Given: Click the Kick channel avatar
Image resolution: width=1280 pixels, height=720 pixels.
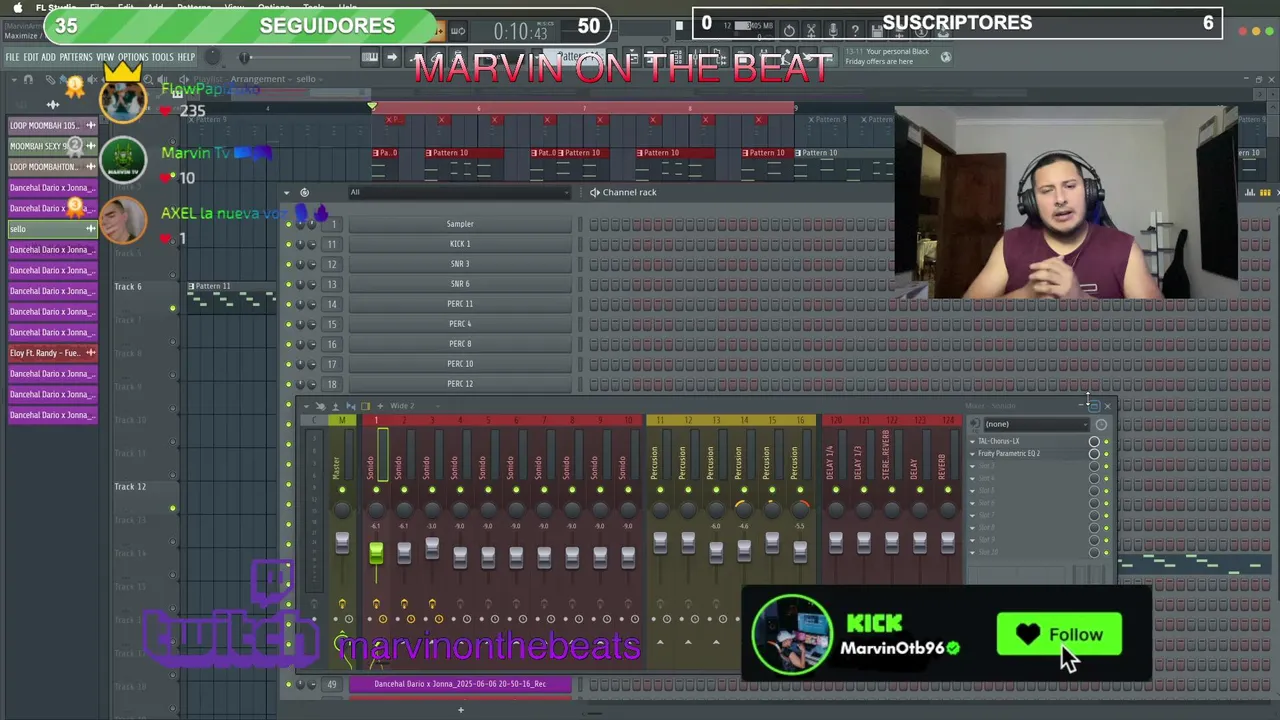Looking at the screenshot, I should [x=791, y=634].
